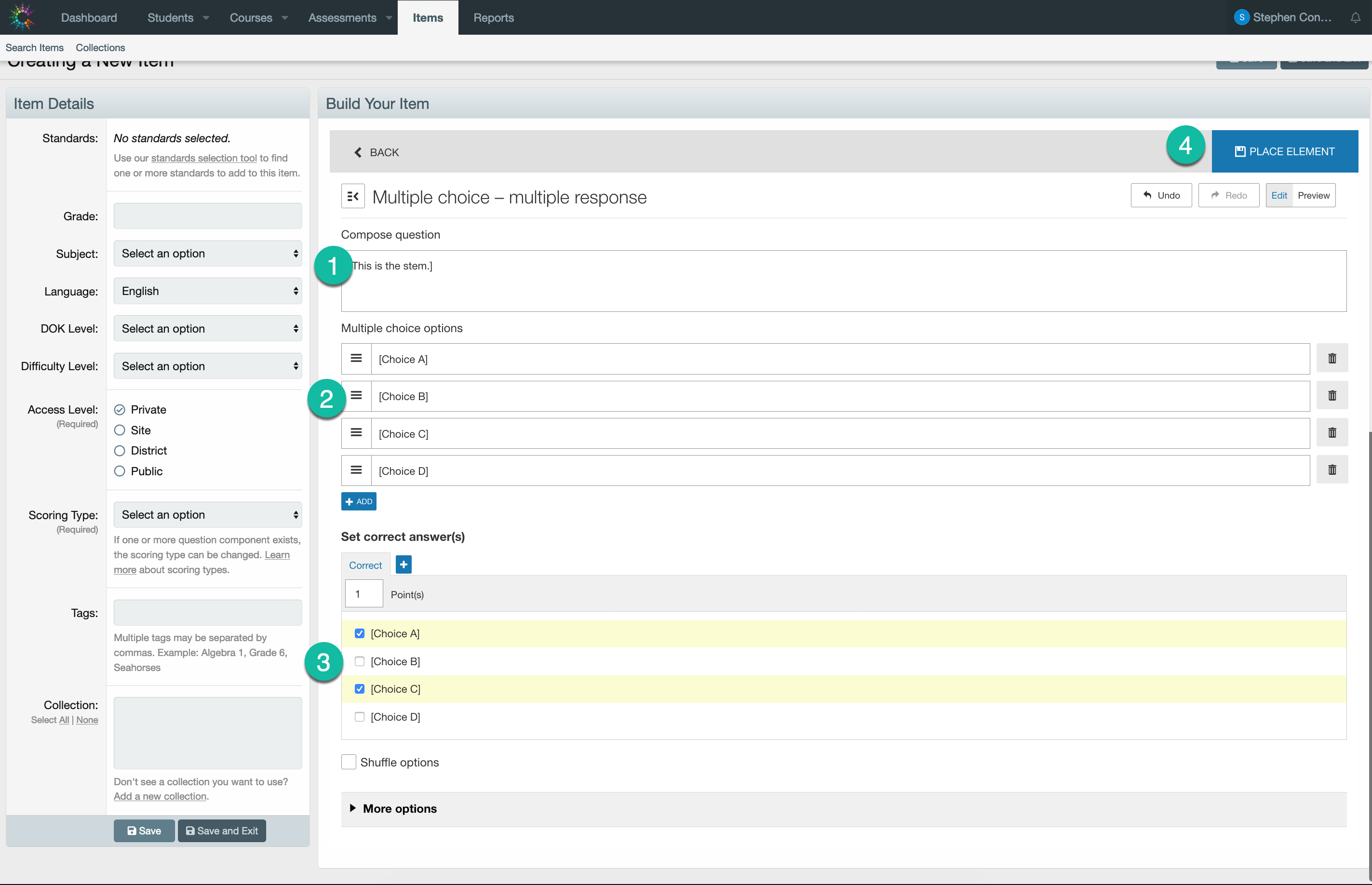Screen dimensions: 1372x885
Task: Click the PLACE ELEMENT button
Action: pyautogui.click(x=1285, y=152)
